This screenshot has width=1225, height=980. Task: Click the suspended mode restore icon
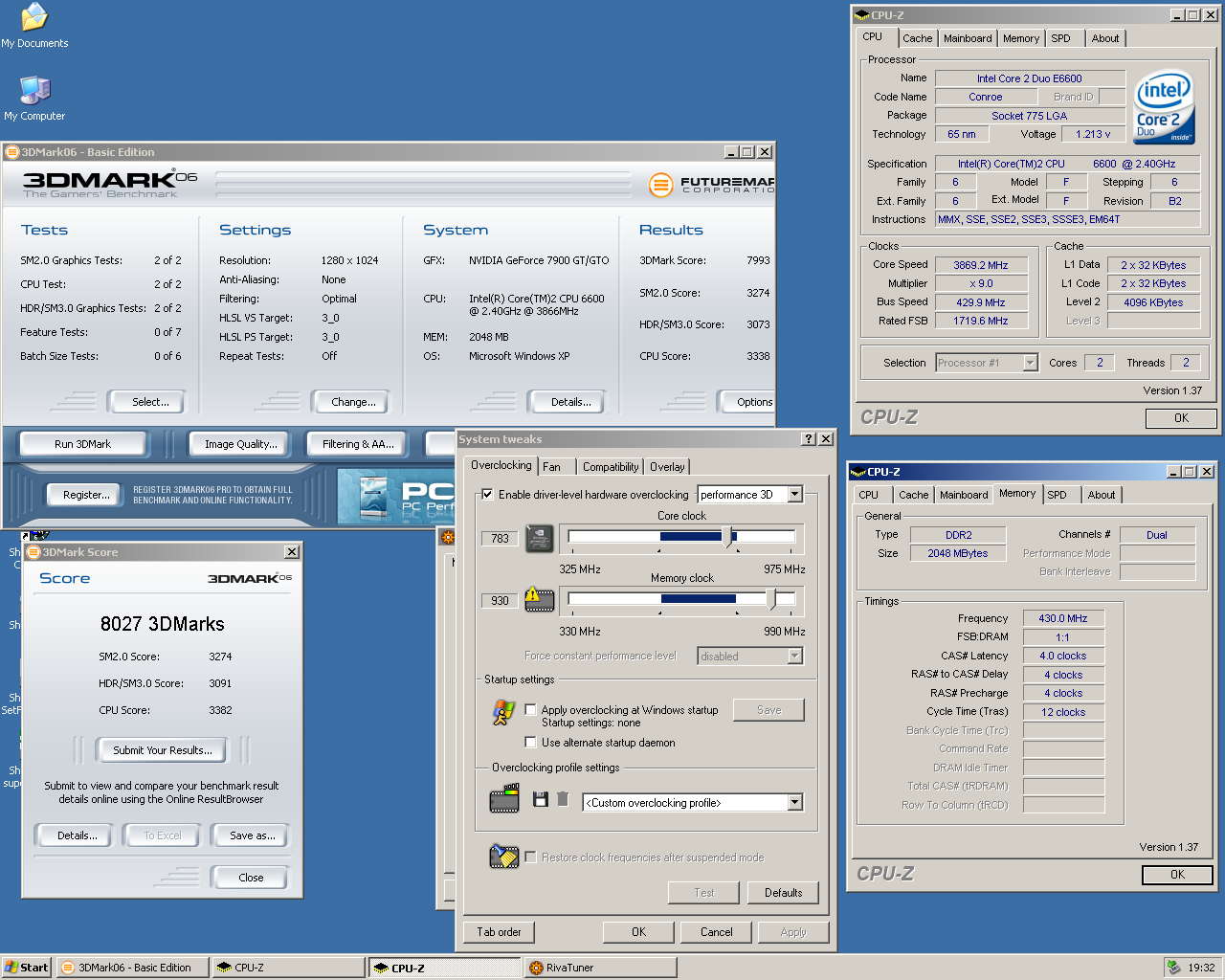coord(503,856)
